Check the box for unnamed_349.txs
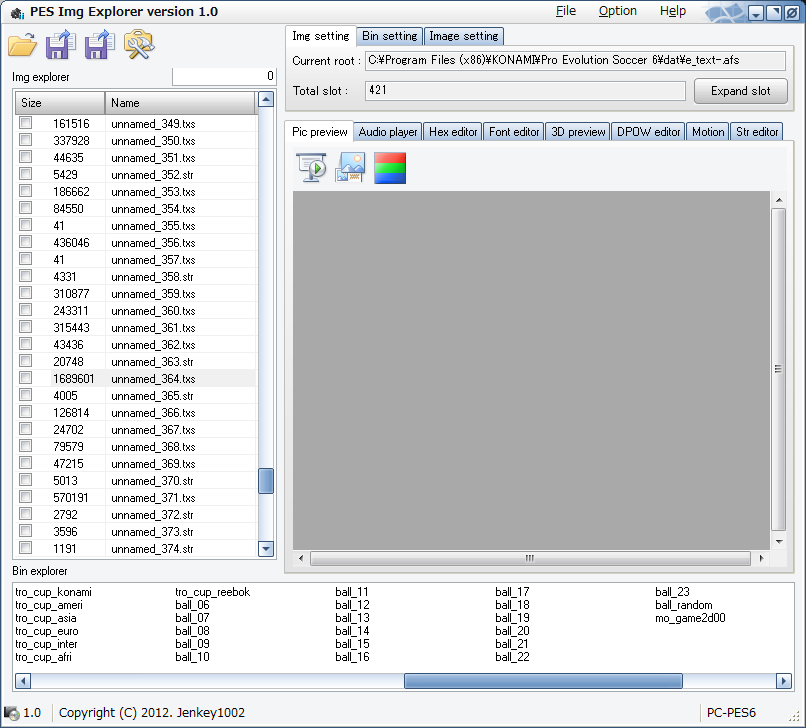 26,124
